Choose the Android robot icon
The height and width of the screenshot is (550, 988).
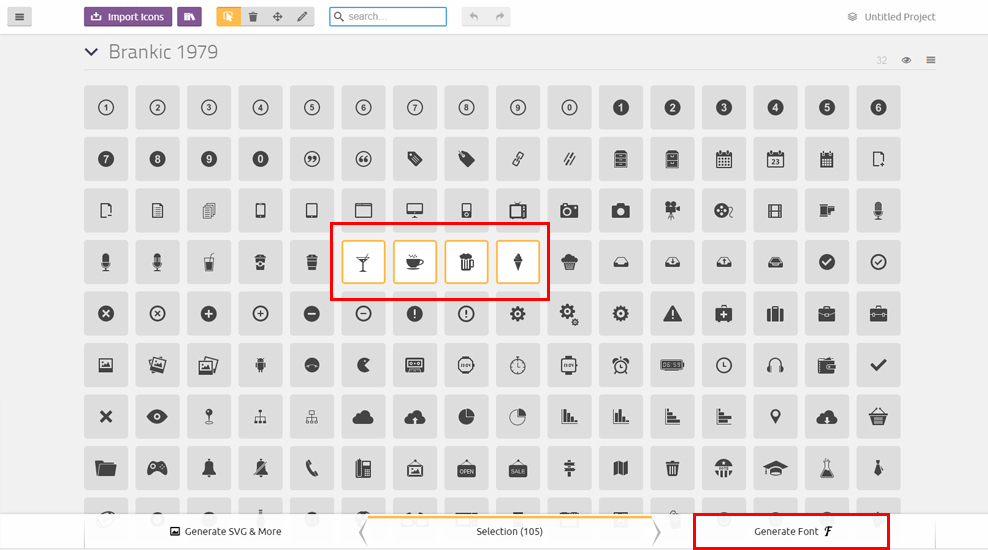(260, 365)
